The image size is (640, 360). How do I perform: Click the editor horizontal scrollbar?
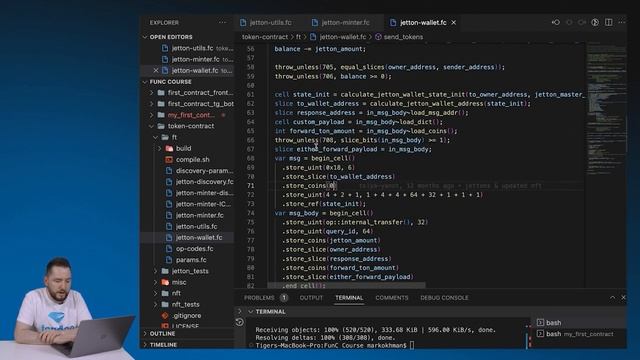tap(346, 285)
